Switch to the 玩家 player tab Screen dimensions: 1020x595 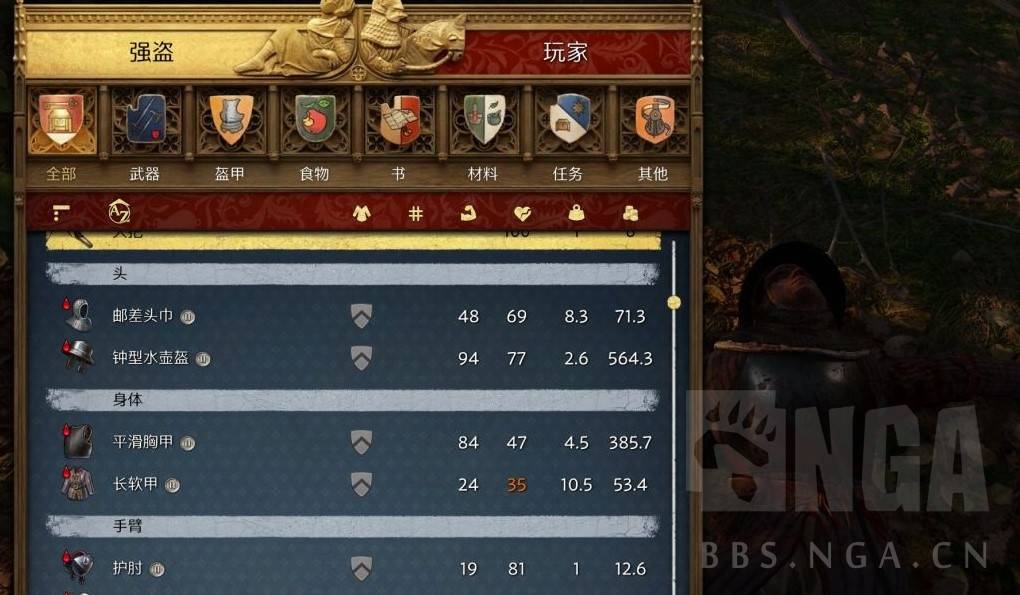565,52
